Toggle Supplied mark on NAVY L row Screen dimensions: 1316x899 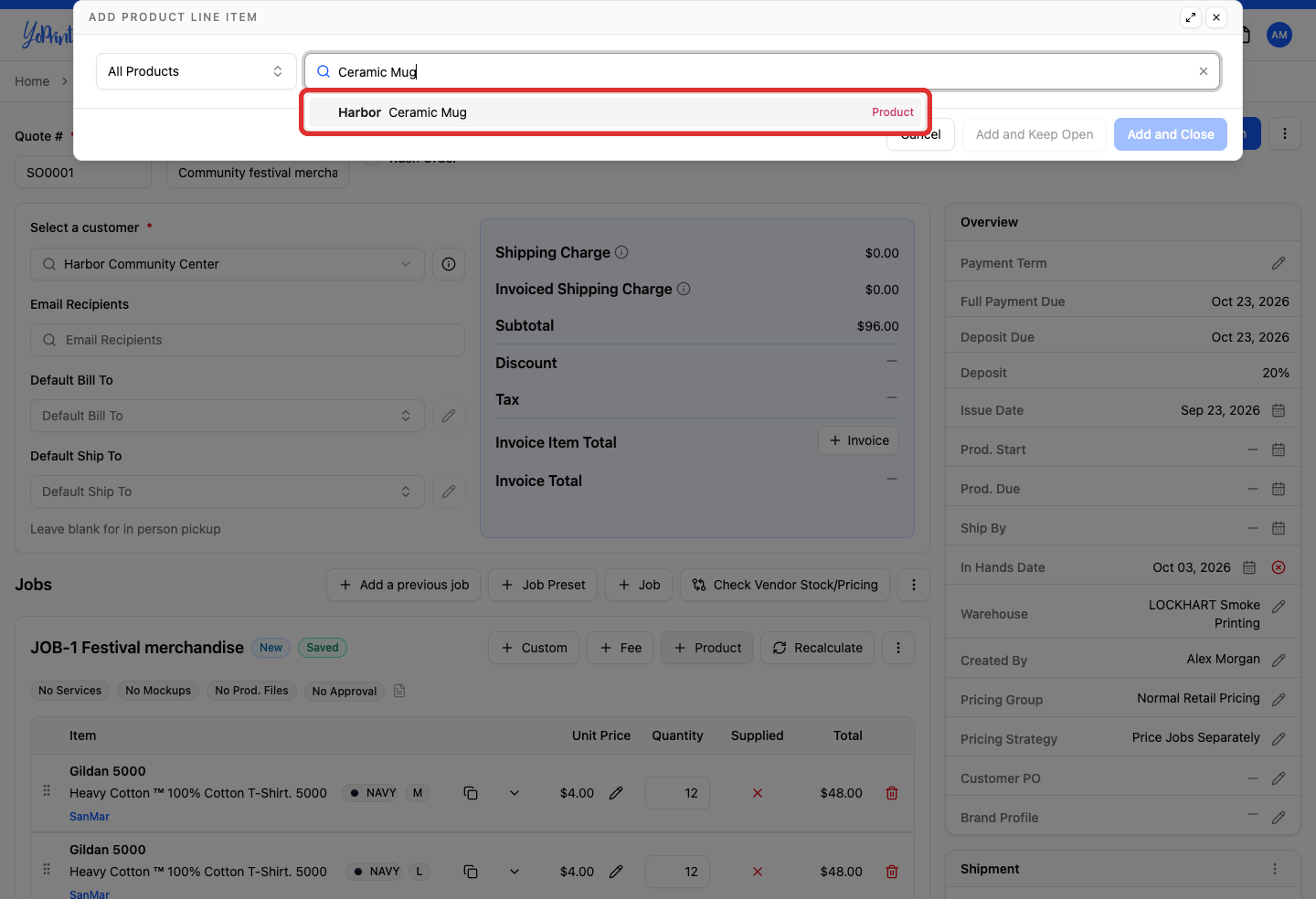(x=758, y=872)
